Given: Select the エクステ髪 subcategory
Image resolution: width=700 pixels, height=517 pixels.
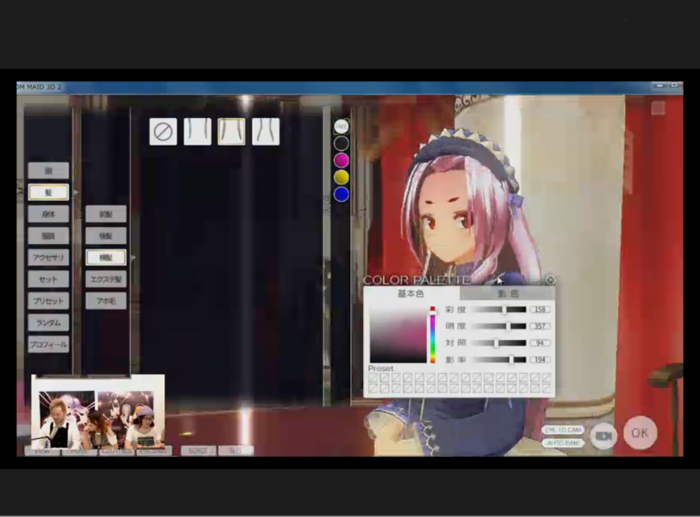Looking at the screenshot, I should pyautogui.click(x=106, y=279).
